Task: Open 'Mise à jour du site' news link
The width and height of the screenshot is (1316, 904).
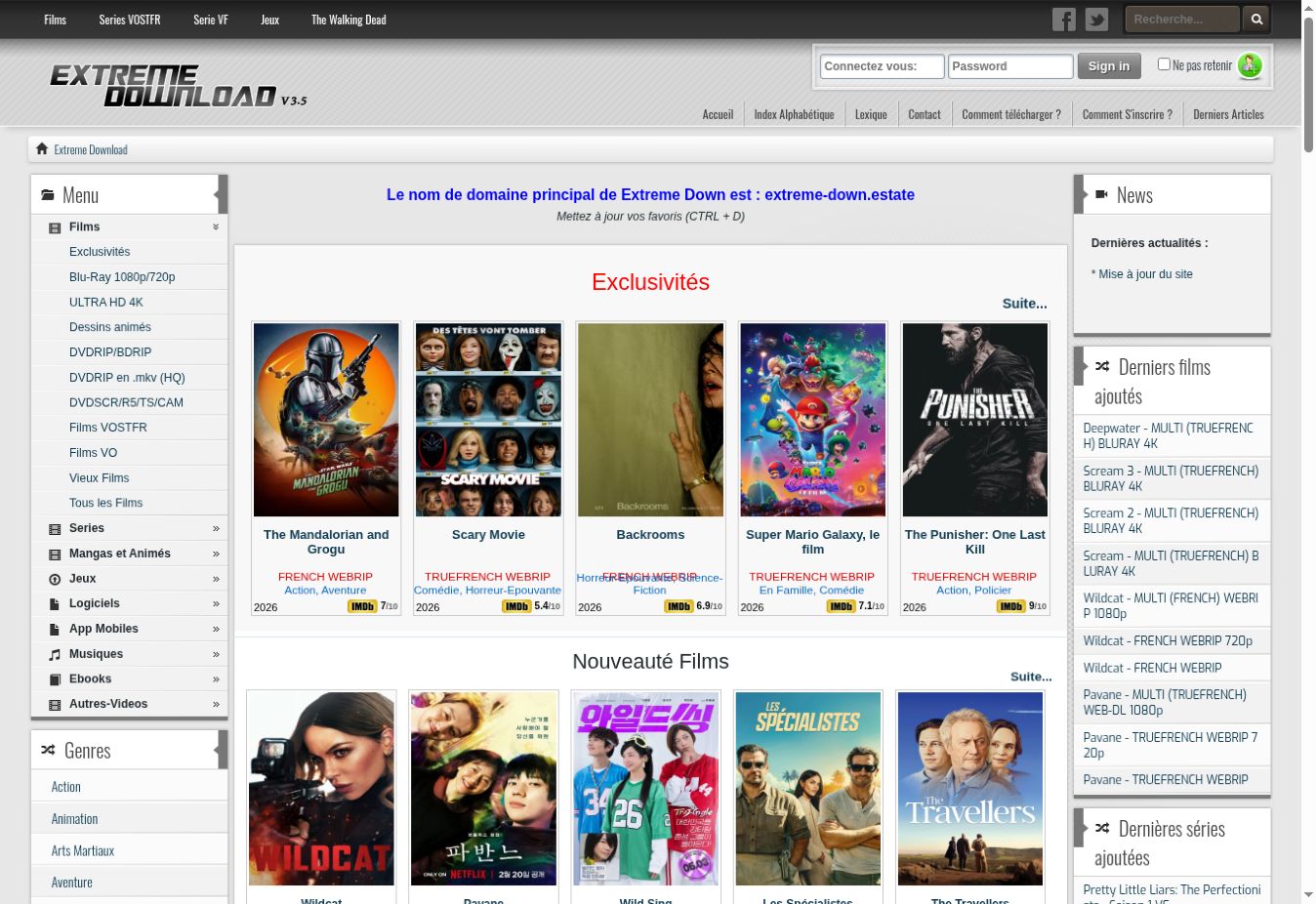Action: 1145,274
